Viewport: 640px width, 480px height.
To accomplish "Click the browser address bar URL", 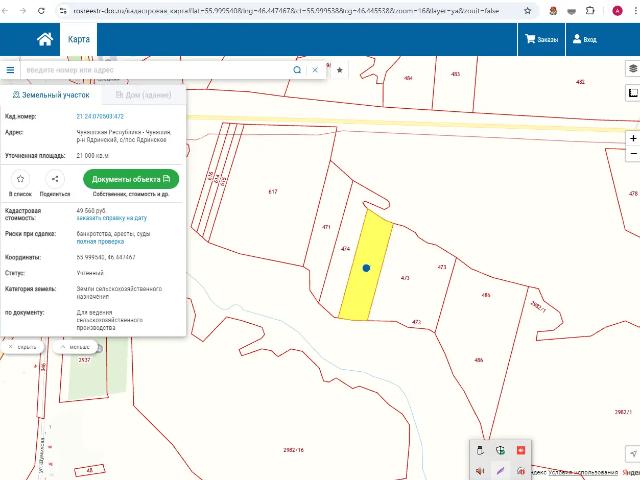I will pyautogui.click(x=286, y=11).
